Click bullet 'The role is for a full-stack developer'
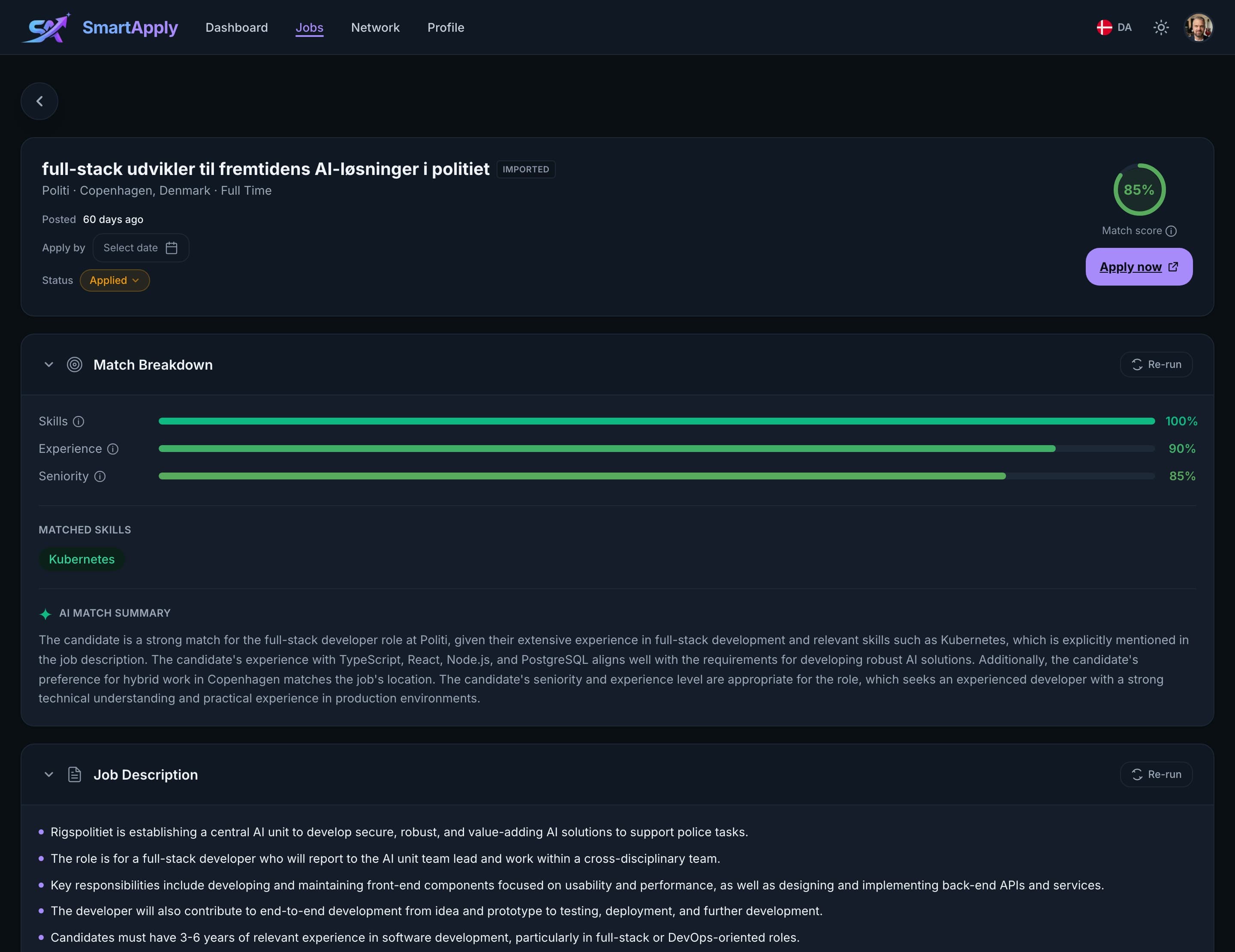 [385, 859]
